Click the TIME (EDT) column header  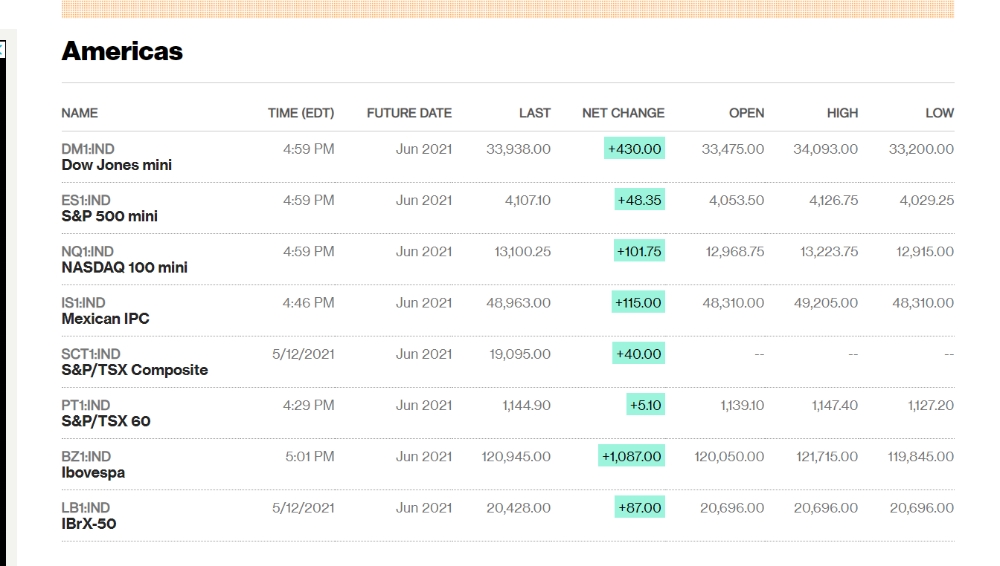(x=301, y=113)
